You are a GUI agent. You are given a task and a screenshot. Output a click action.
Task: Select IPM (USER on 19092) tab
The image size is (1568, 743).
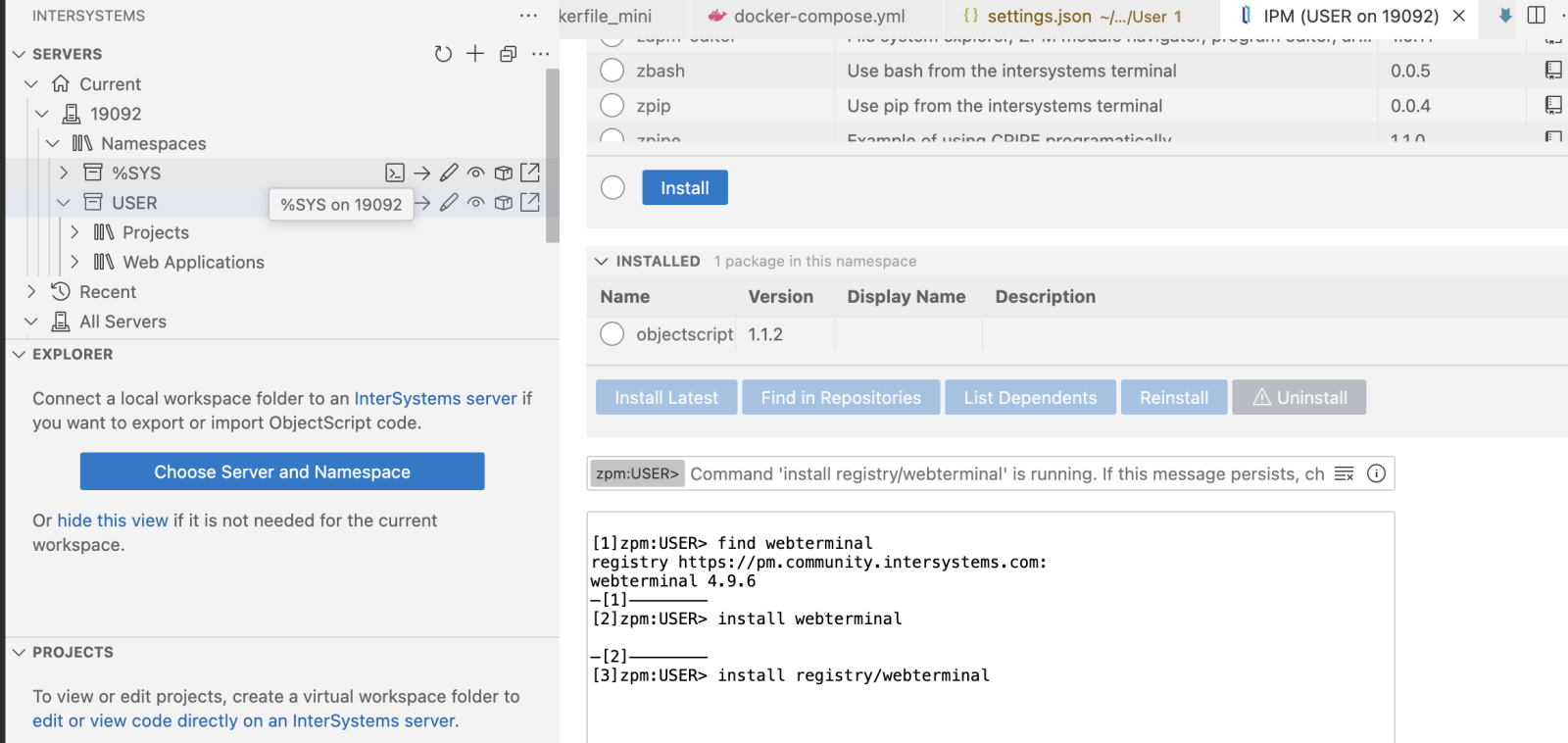click(x=1349, y=16)
